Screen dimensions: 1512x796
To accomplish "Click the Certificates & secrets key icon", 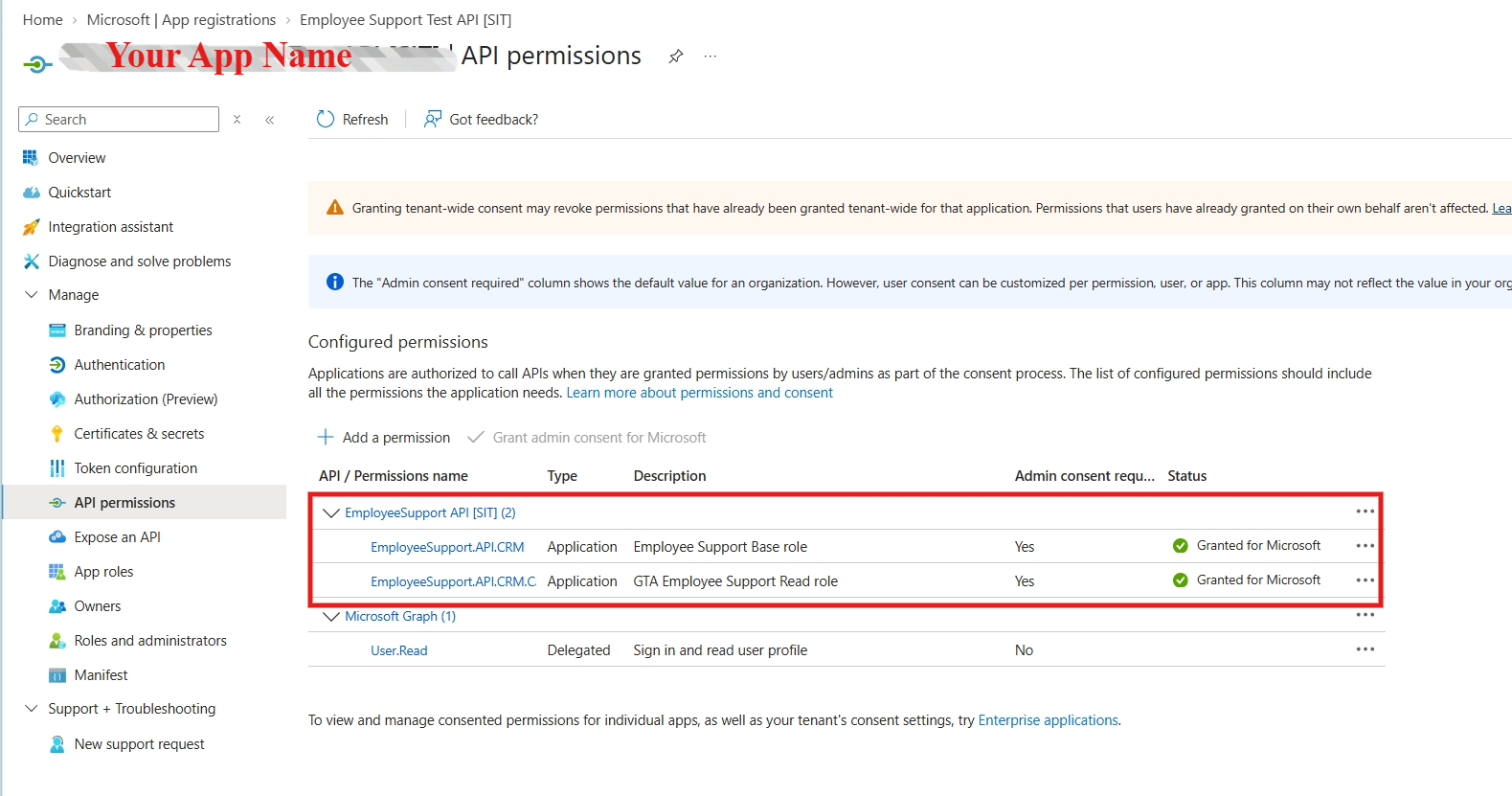I will (x=56, y=434).
